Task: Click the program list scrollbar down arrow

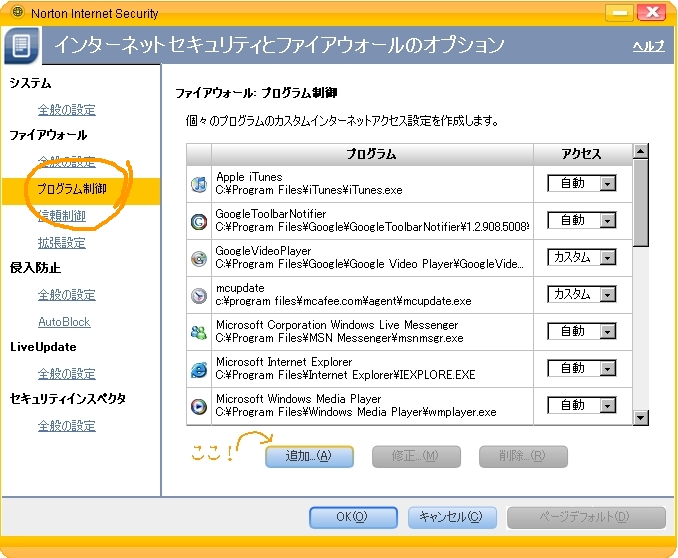Action: [641, 418]
